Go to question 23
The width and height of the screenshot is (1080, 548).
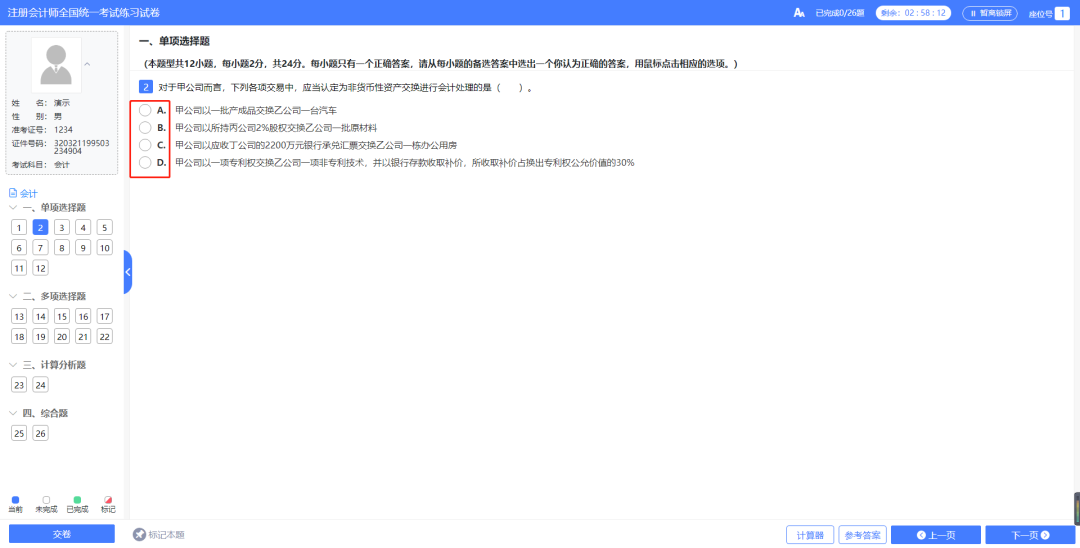[x=19, y=386]
